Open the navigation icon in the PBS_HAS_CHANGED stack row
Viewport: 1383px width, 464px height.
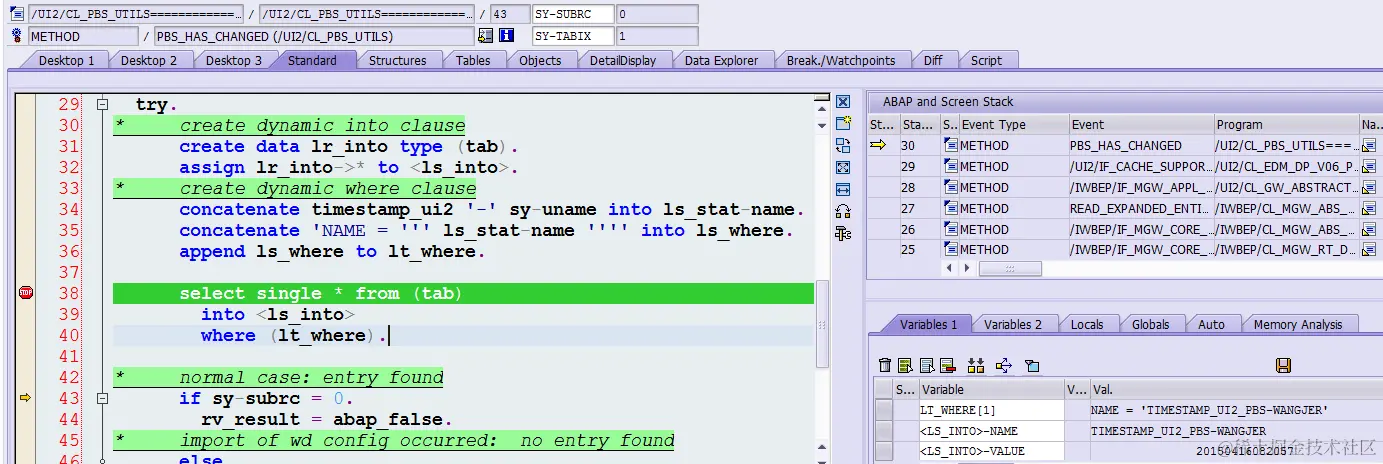point(1369,146)
